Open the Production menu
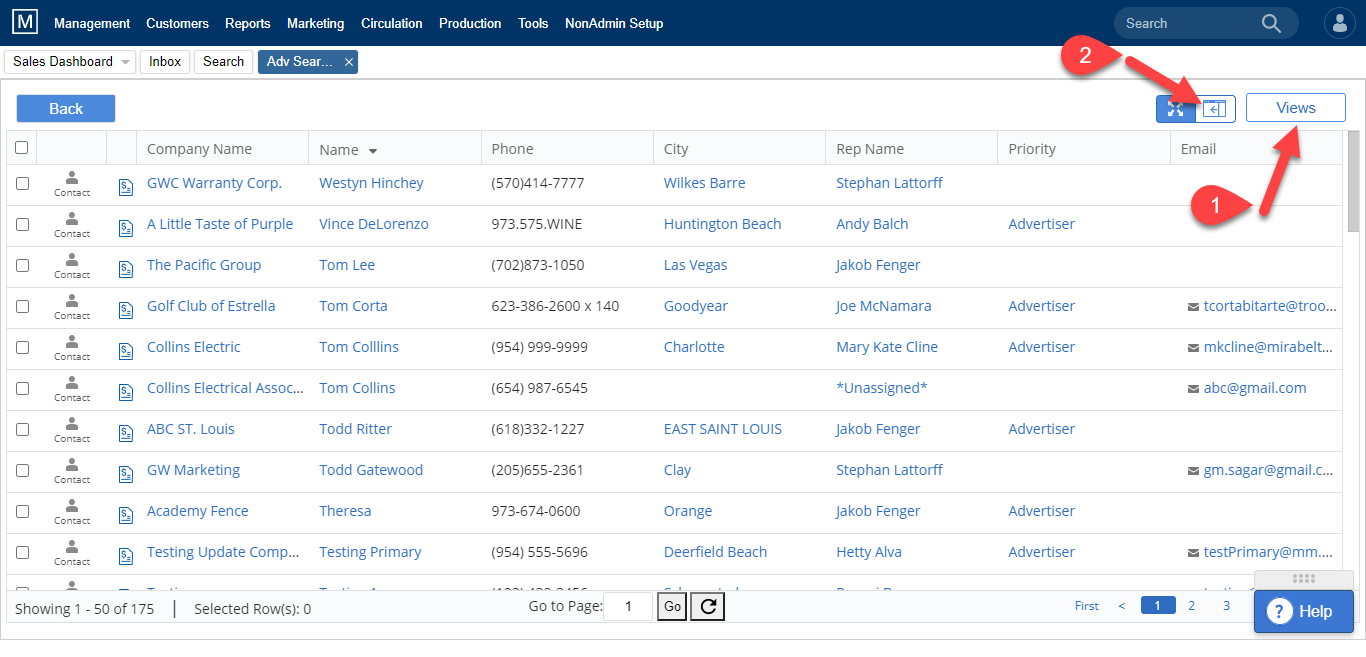 pyautogui.click(x=470, y=23)
